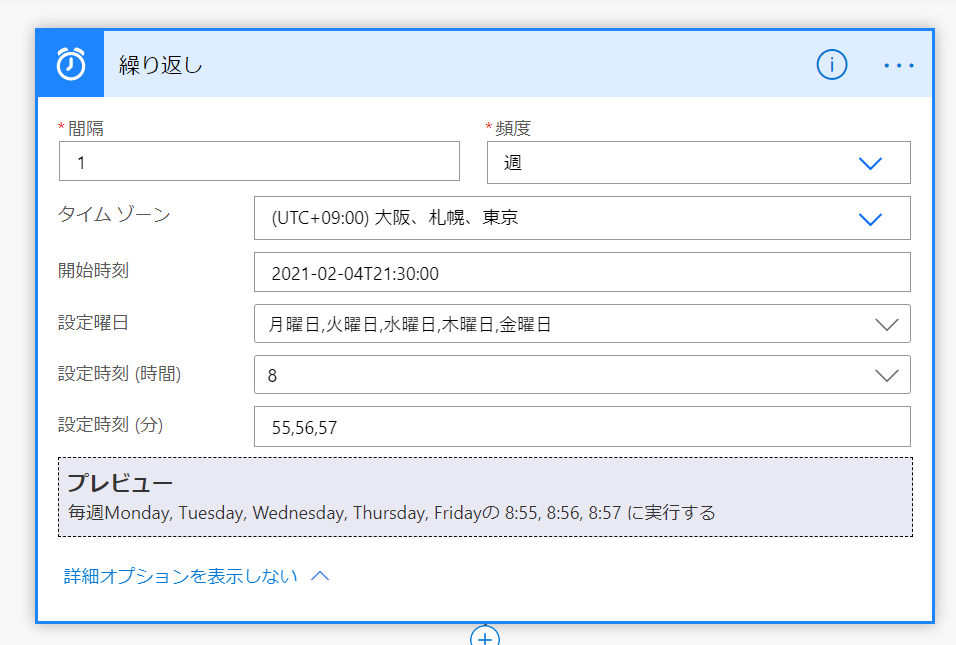Viewport: 956px width, 645px height.
Task: Open the info icon for the trigger
Action: coord(832,65)
